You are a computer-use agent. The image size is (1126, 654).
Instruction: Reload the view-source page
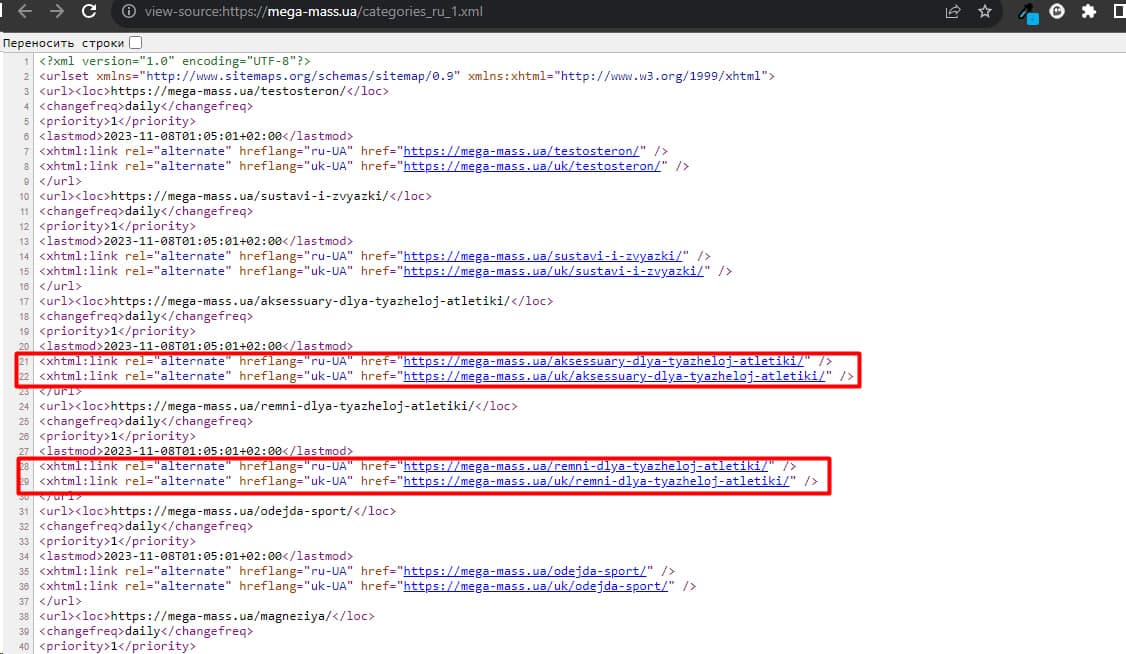pyautogui.click(x=89, y=11)
